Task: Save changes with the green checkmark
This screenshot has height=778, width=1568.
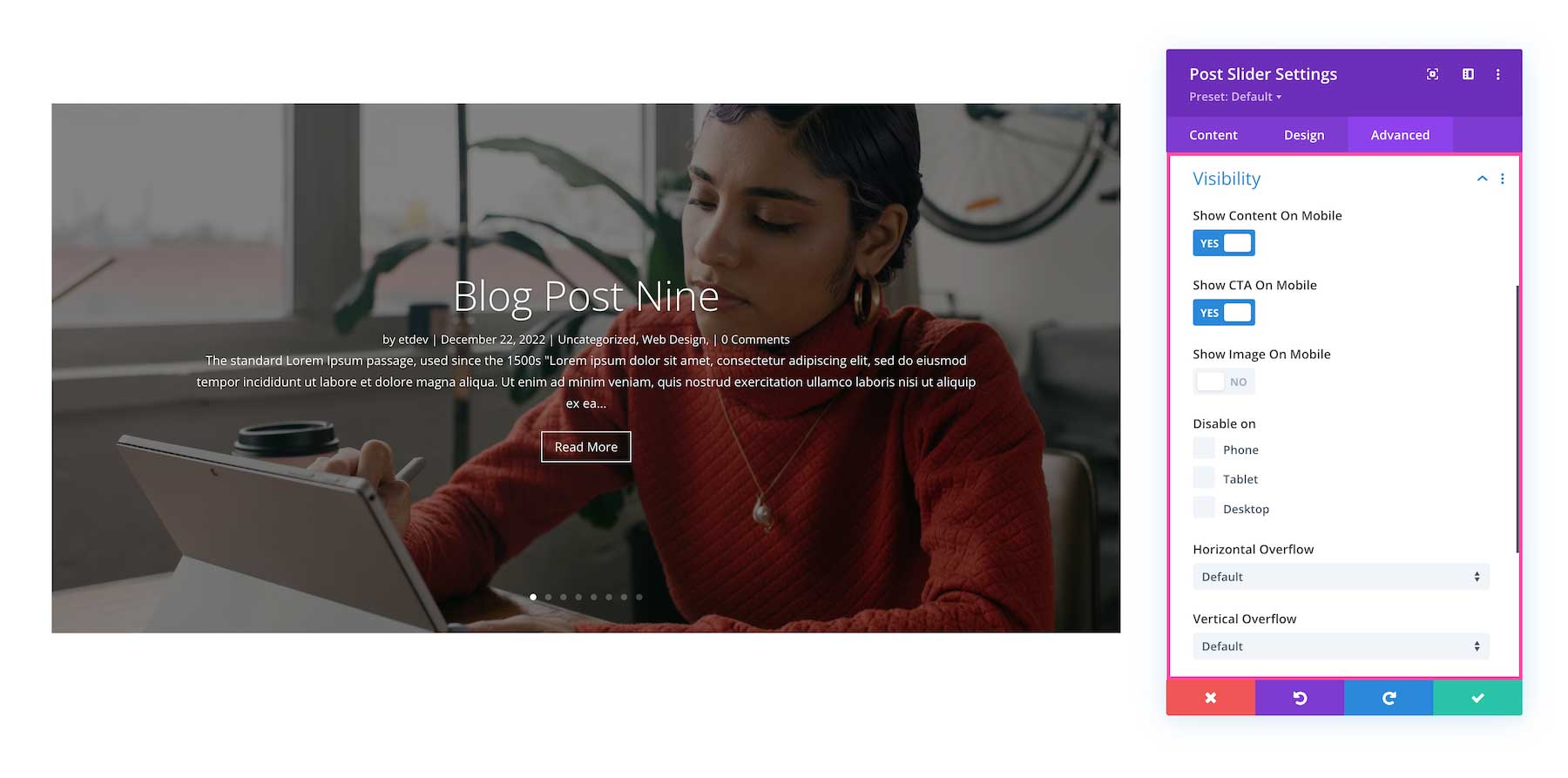Action: [x=1477, y=698]
